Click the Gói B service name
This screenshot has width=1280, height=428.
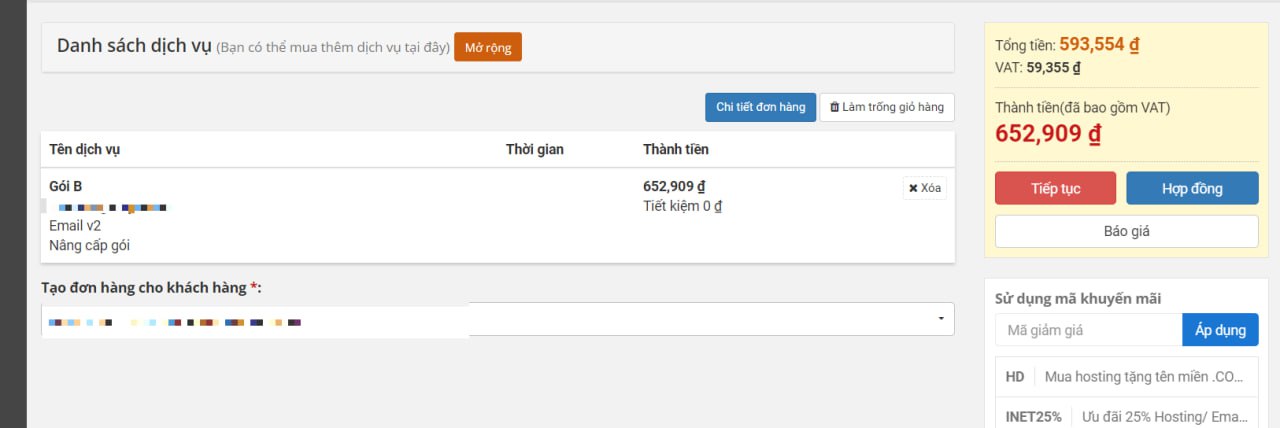click(x=65, y=186)
